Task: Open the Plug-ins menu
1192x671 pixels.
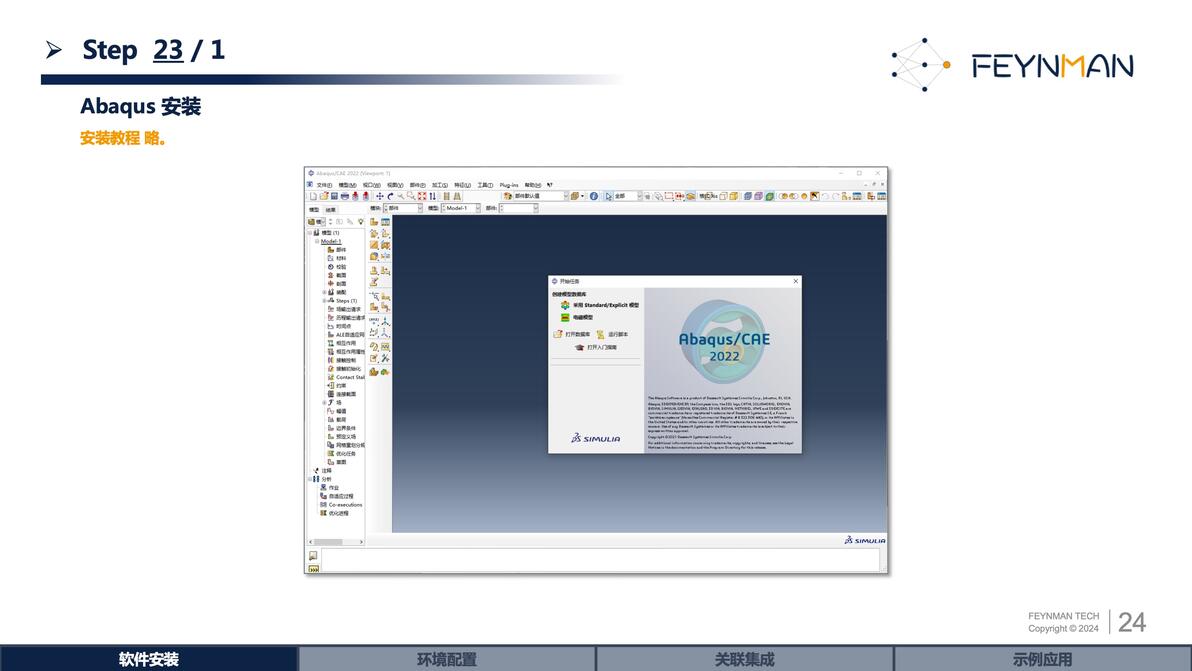Action: tap(509, 185)
